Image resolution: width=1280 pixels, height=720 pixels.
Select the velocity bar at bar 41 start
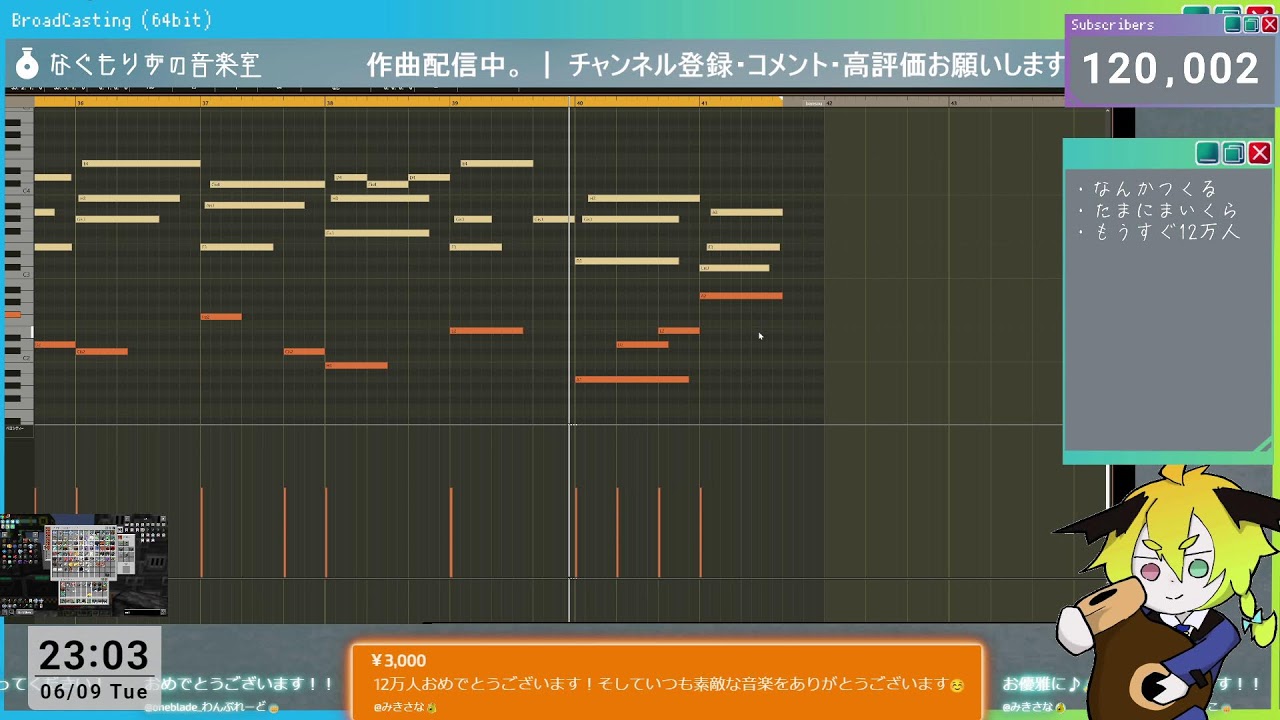tap(701, 532)
